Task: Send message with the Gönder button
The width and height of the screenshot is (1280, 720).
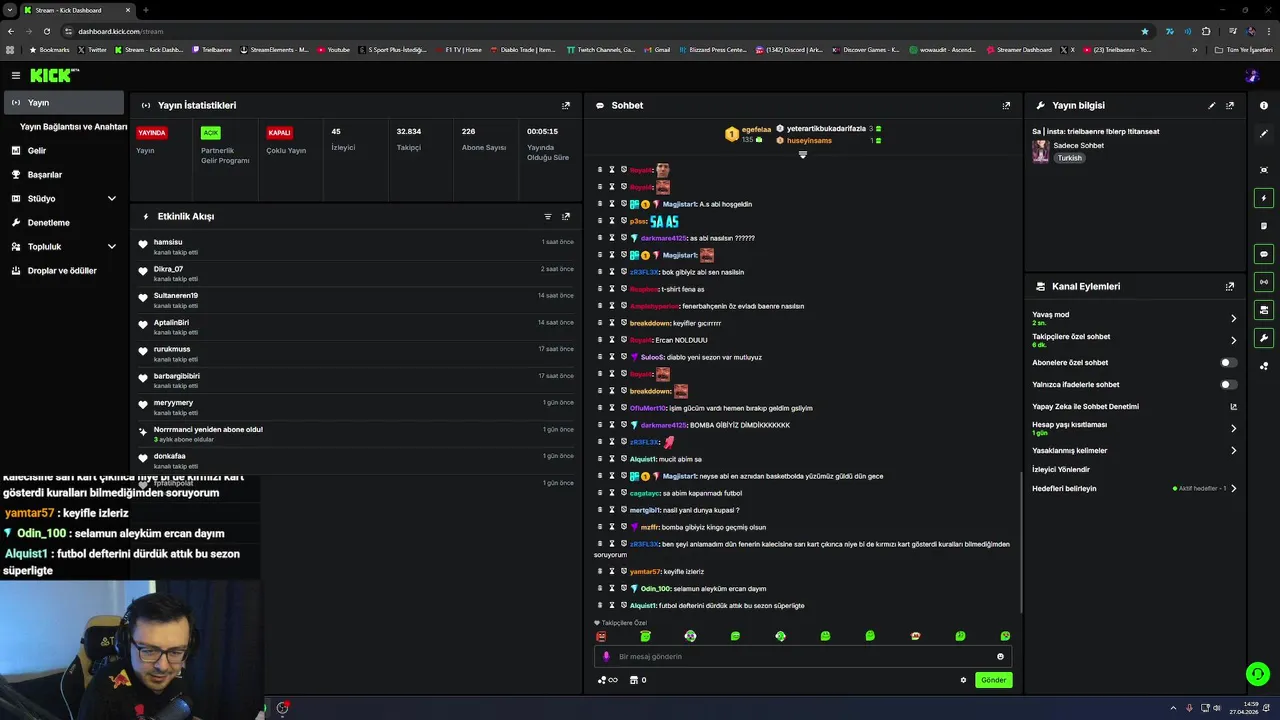Action: pyautogui.click(x=993, y=680)
